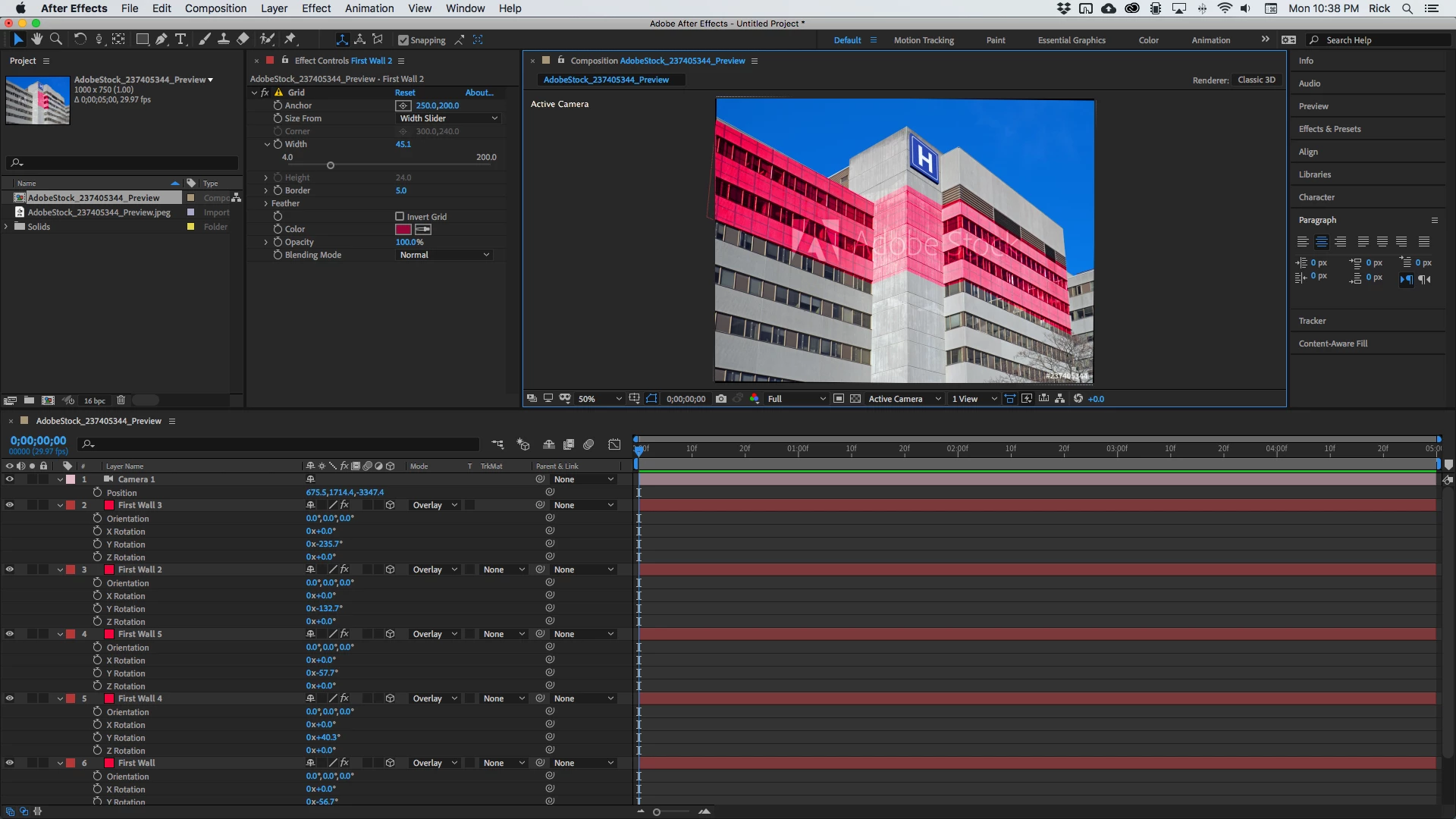Toggle the Snapping checkbox
The width and height of the screenshot is (1456, 819).
pyautogui.click(x=403, y=40)
